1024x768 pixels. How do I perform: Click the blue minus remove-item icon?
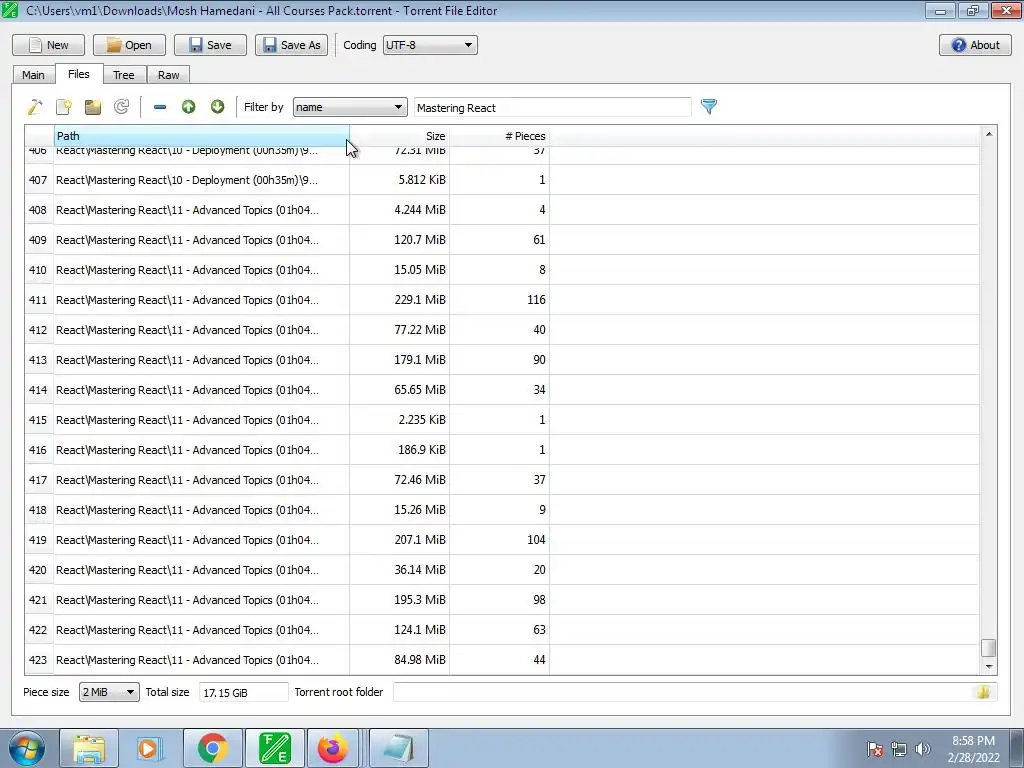(159, 107)
